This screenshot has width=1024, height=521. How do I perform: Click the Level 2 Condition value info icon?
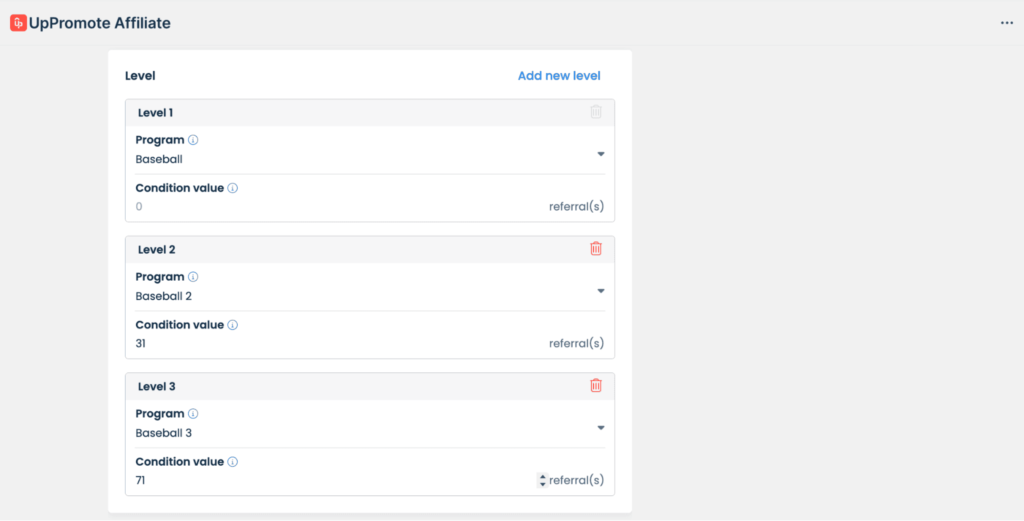click(x=232, y=325)
